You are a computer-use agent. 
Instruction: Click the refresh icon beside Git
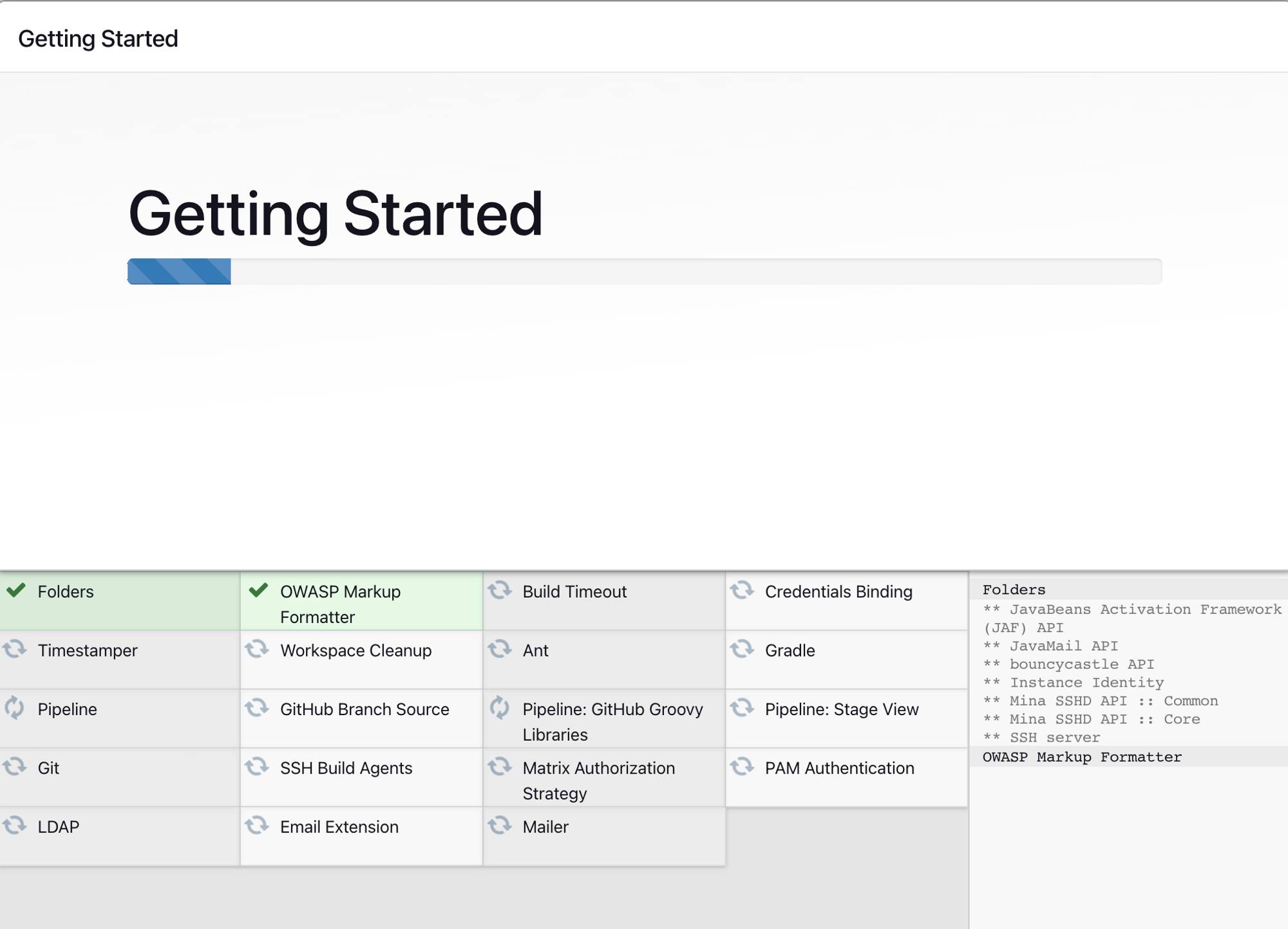coord(14,767)
